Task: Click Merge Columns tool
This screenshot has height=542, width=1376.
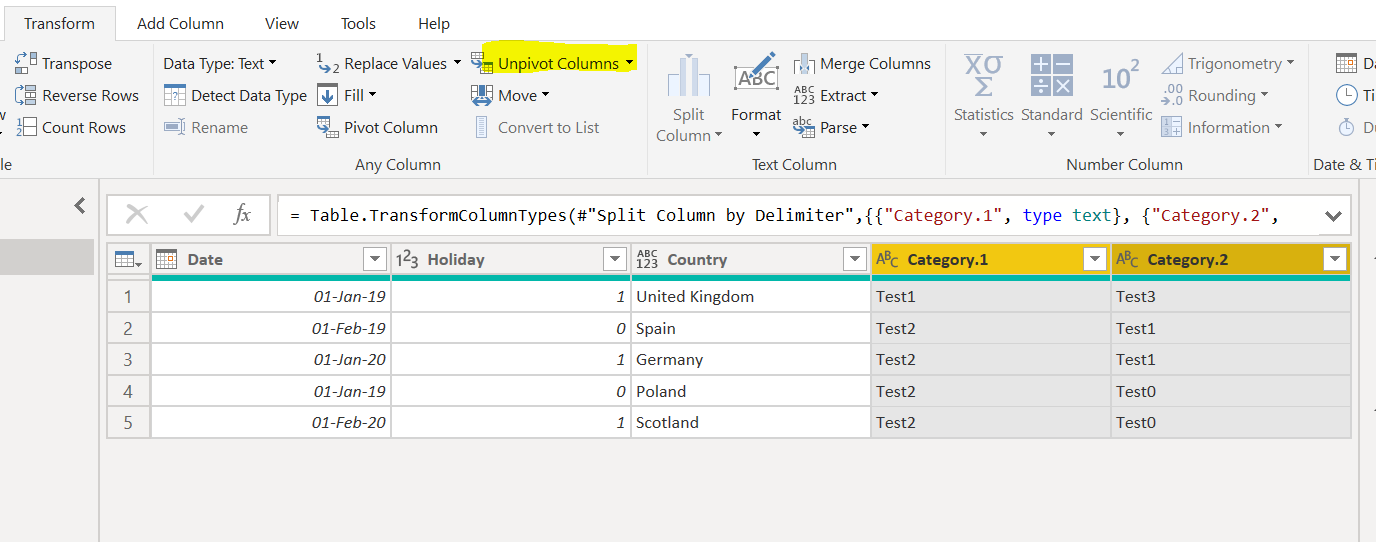Action: (x=863, y=63)
